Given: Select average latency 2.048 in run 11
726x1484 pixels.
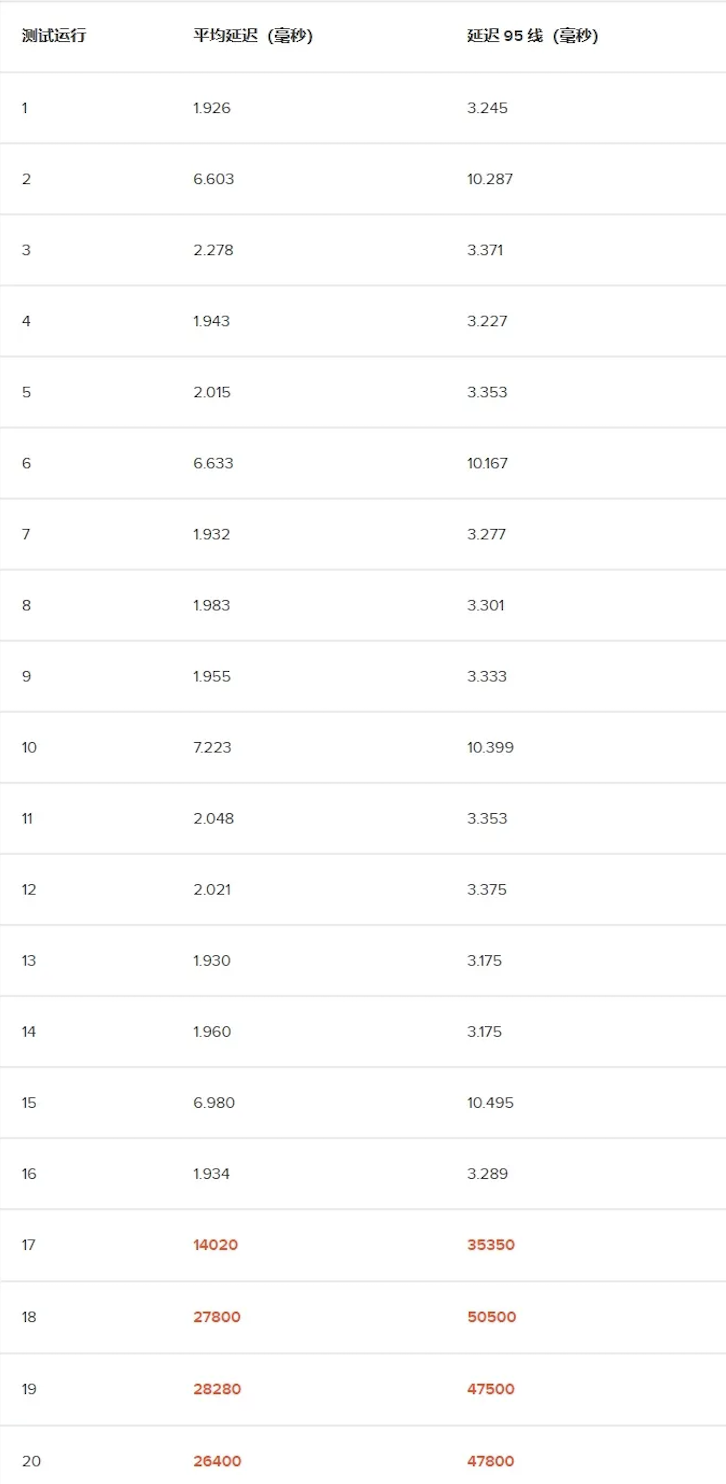Looking at the screenshot, I should point(214,818).
